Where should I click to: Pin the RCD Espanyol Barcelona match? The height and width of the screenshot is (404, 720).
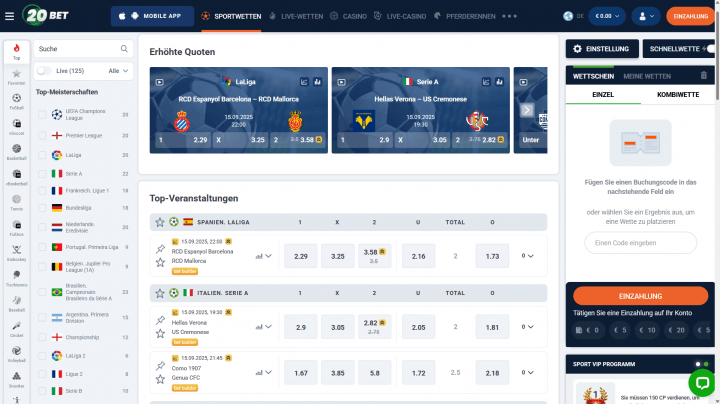pos(160,249)
